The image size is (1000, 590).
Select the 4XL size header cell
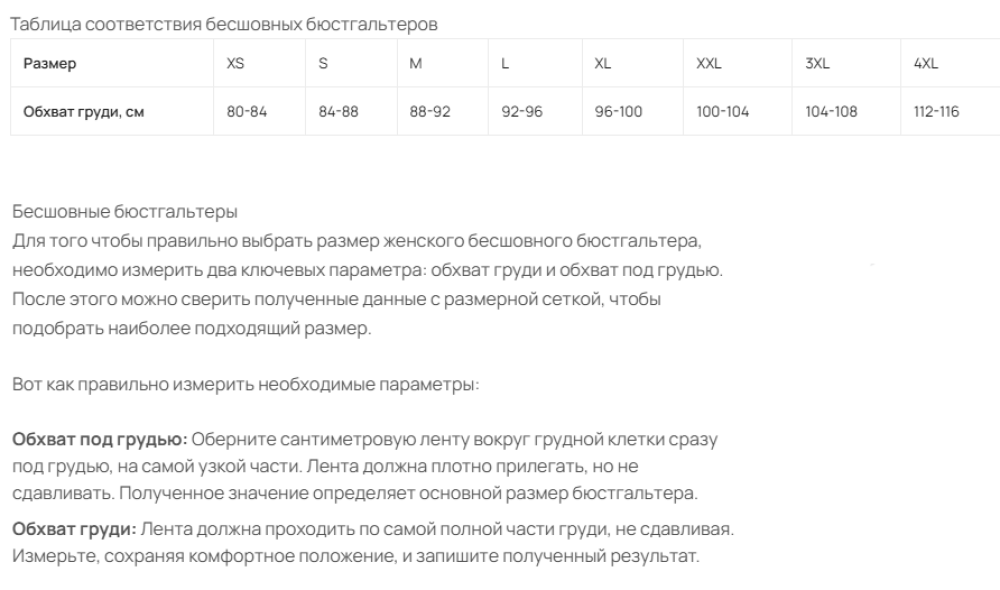pyautogui.click(x=950, y=63)
